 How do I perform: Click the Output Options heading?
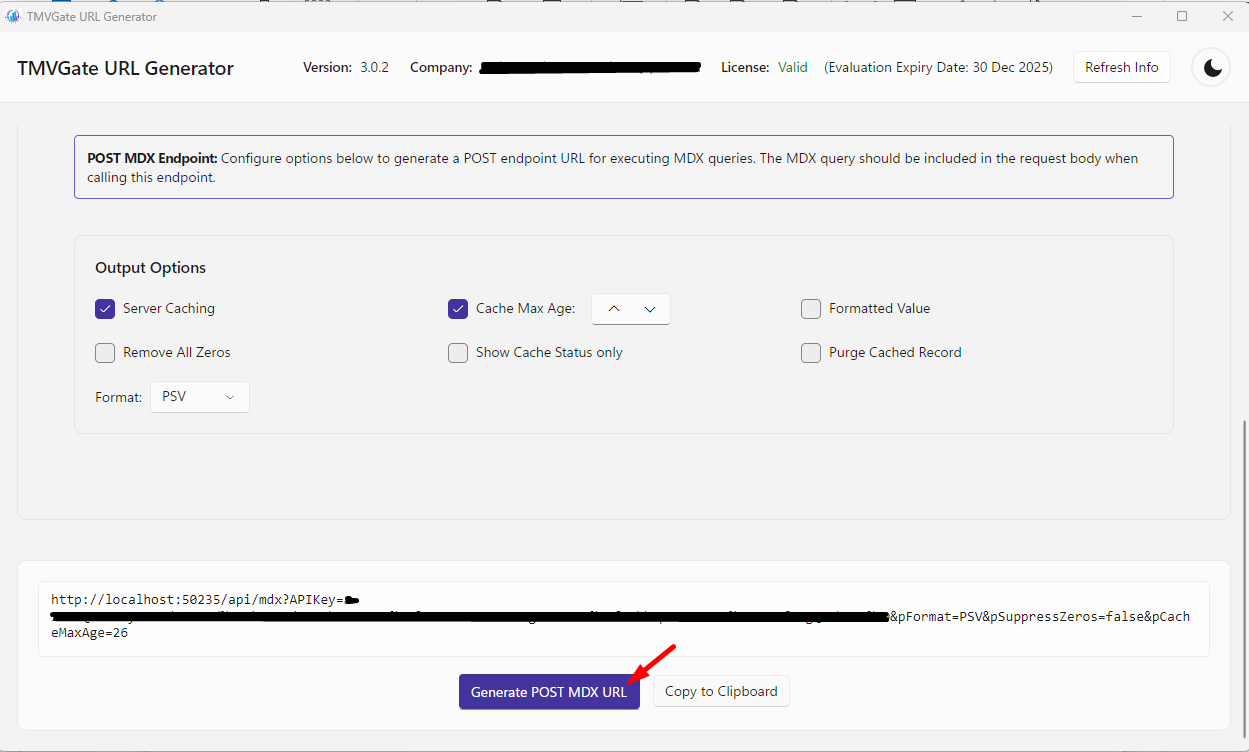pyautogui.click(x=151, y=268)
